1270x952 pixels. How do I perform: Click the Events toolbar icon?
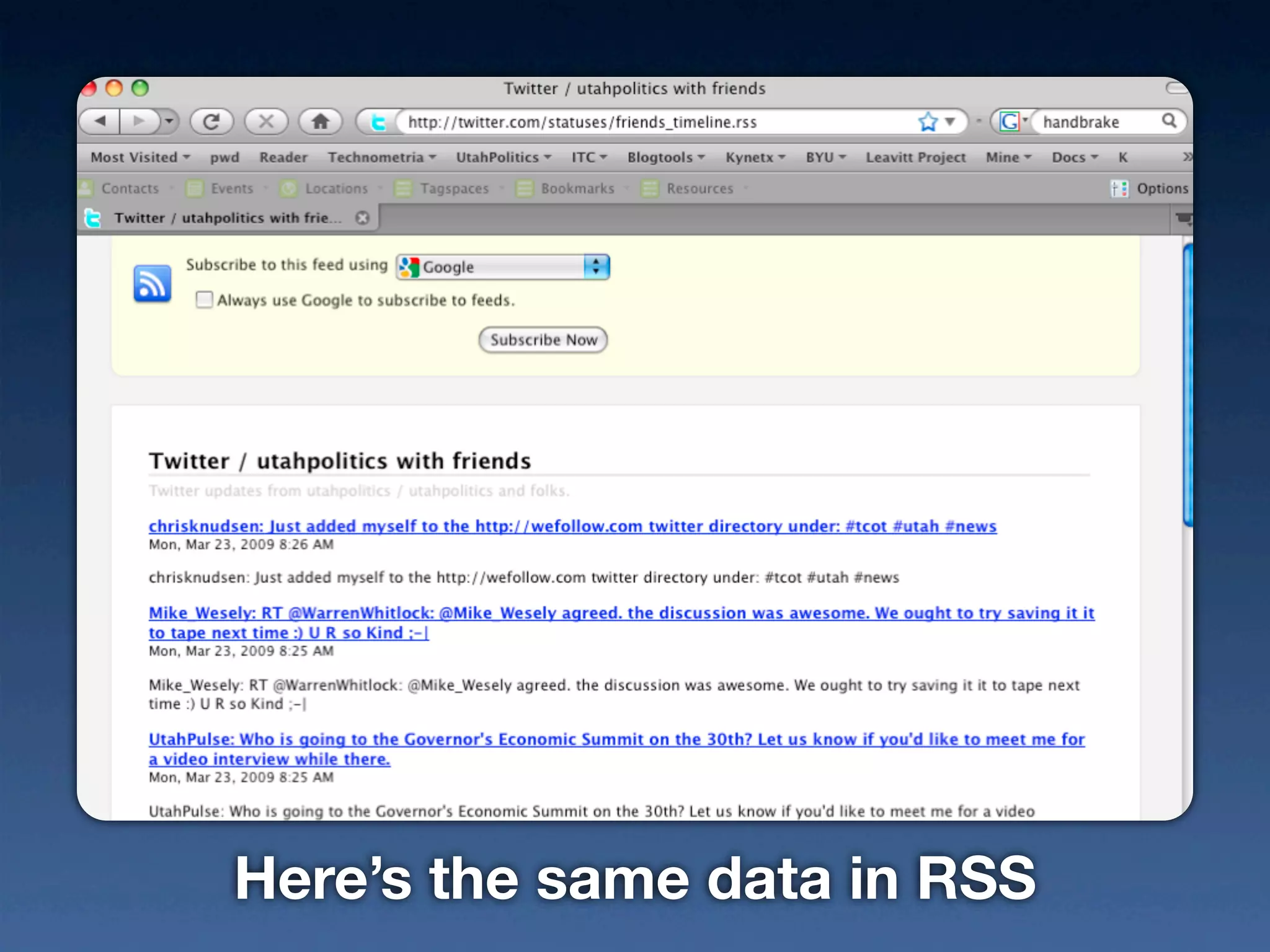[195, 188]
